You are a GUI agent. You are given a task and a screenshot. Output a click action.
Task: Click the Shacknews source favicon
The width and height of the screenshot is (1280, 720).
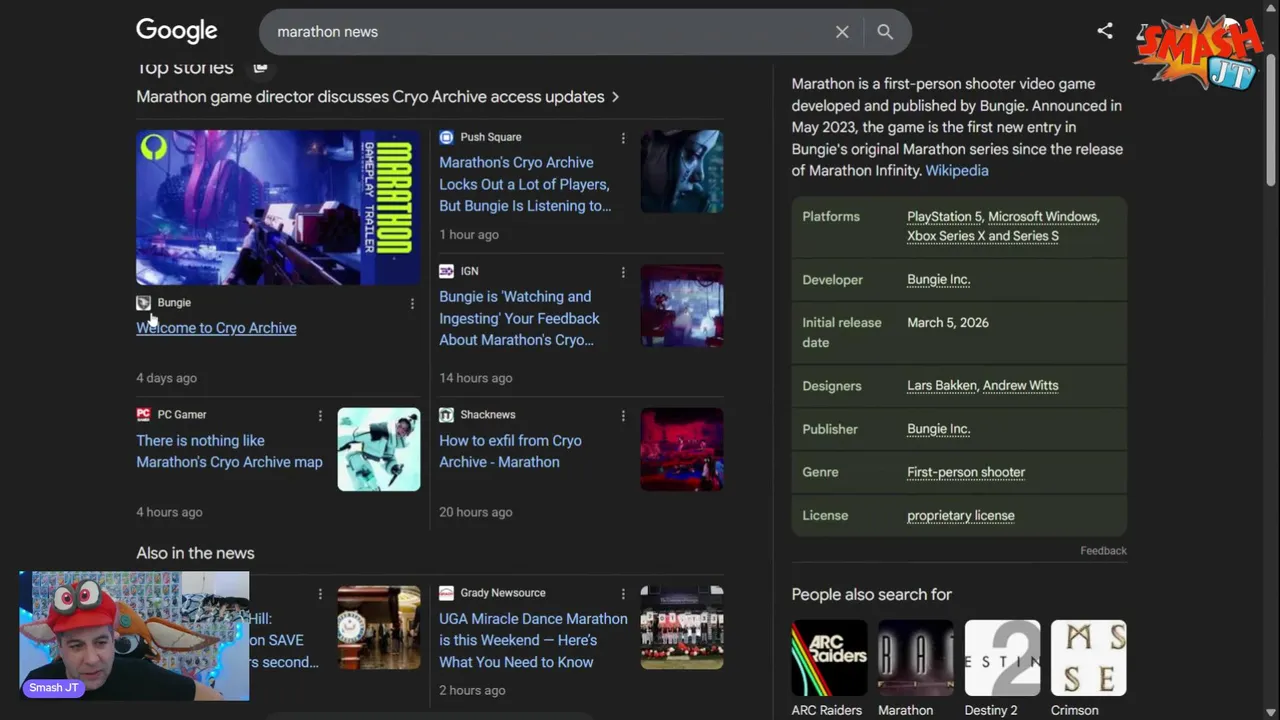(x=446, y=414)
